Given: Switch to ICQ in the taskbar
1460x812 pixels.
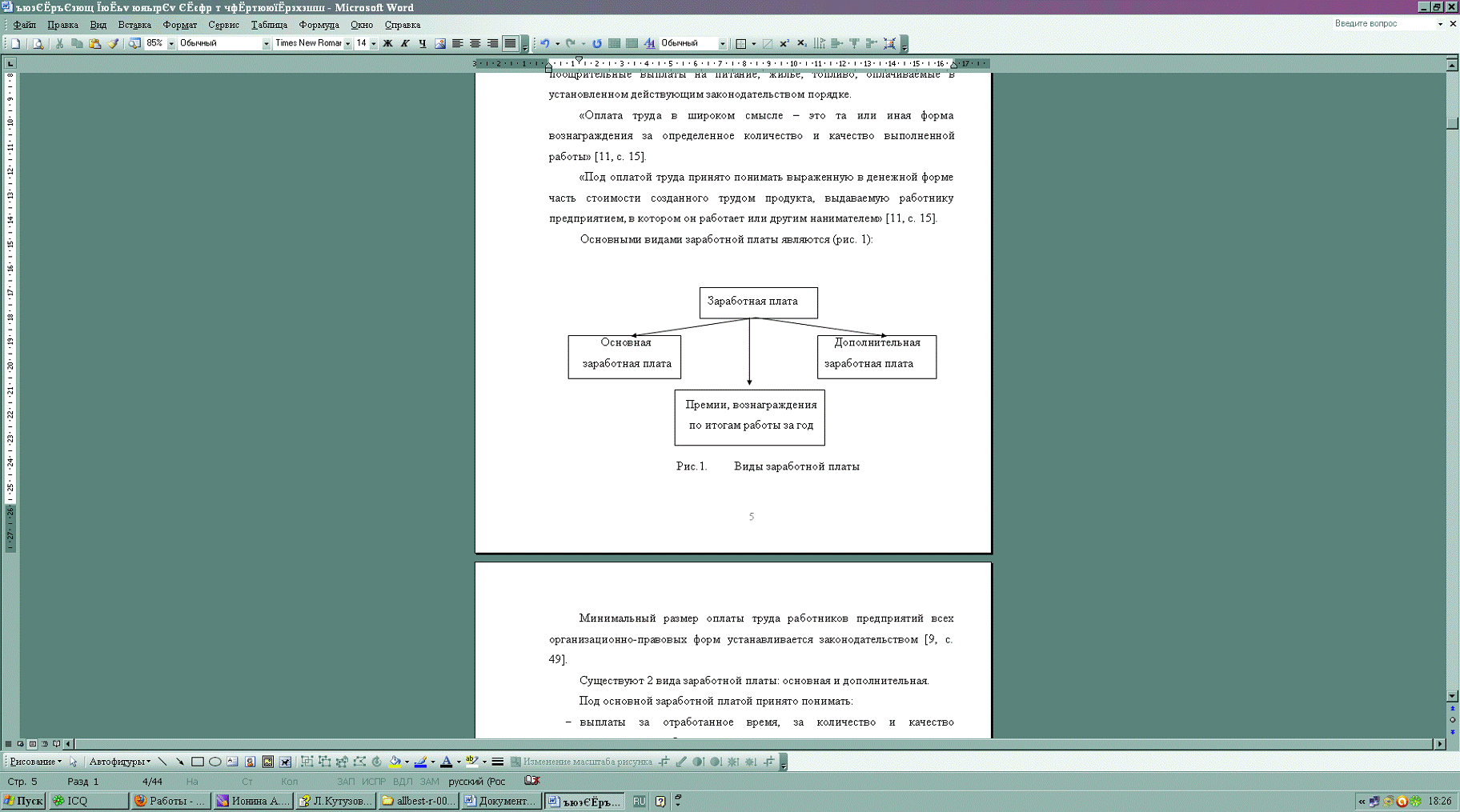Looking at the screenshot, I should coord(88,801).
